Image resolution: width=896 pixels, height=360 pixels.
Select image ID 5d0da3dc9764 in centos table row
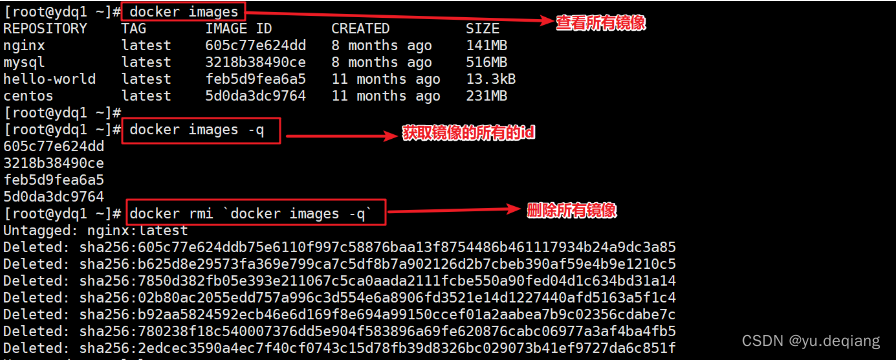[255, 96]
